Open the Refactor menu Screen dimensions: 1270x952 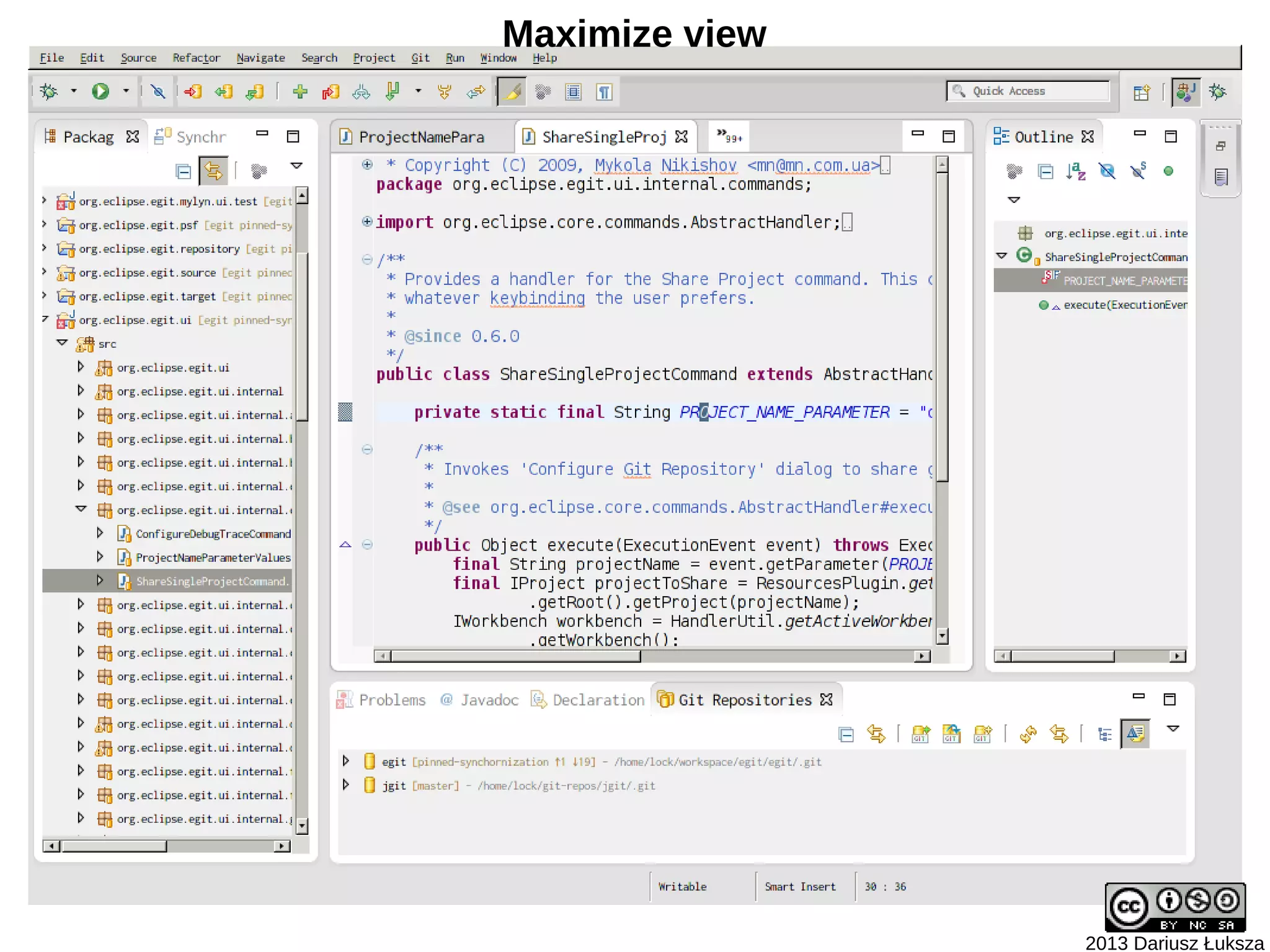(196, 58)
